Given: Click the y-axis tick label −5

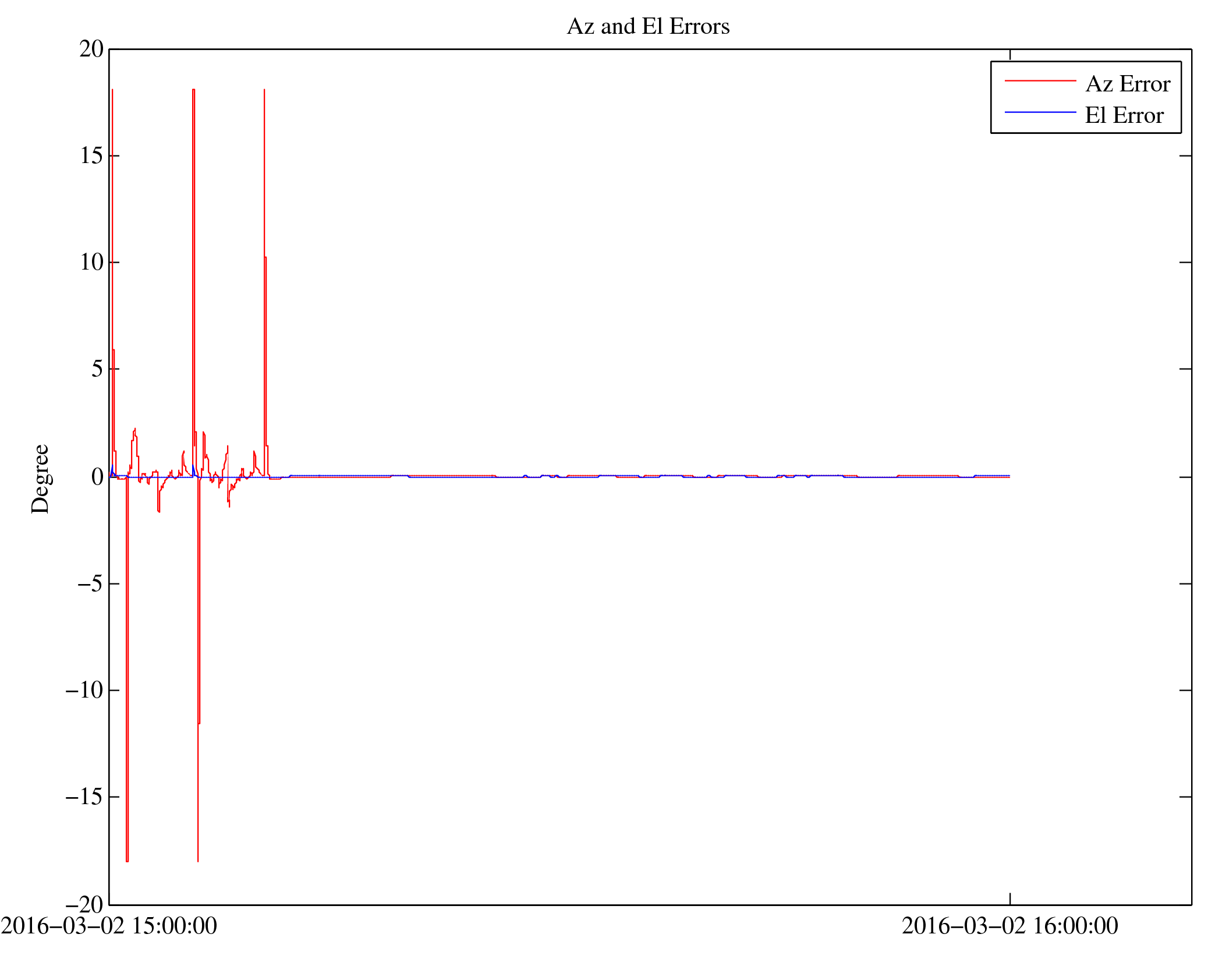Looking at the screenshot, I should (90, 583).
